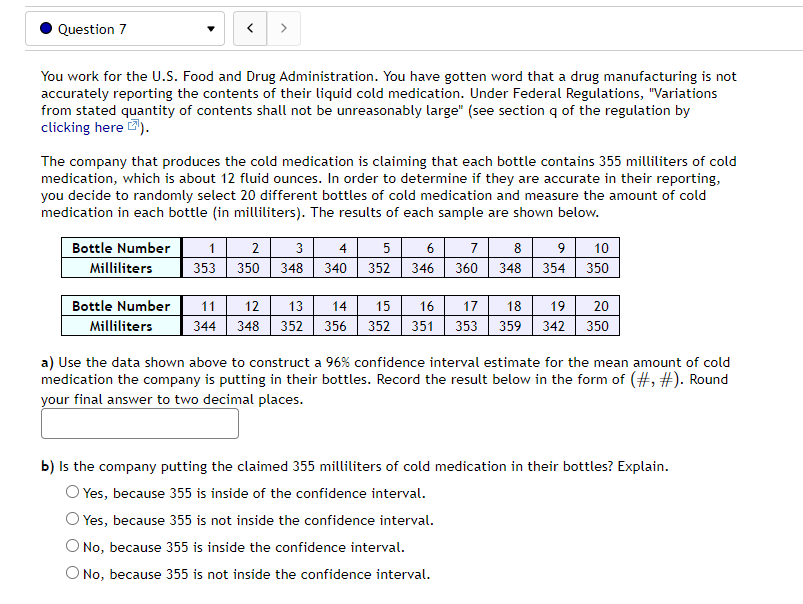Click the left chevron navigation arrow

point(249,28)
